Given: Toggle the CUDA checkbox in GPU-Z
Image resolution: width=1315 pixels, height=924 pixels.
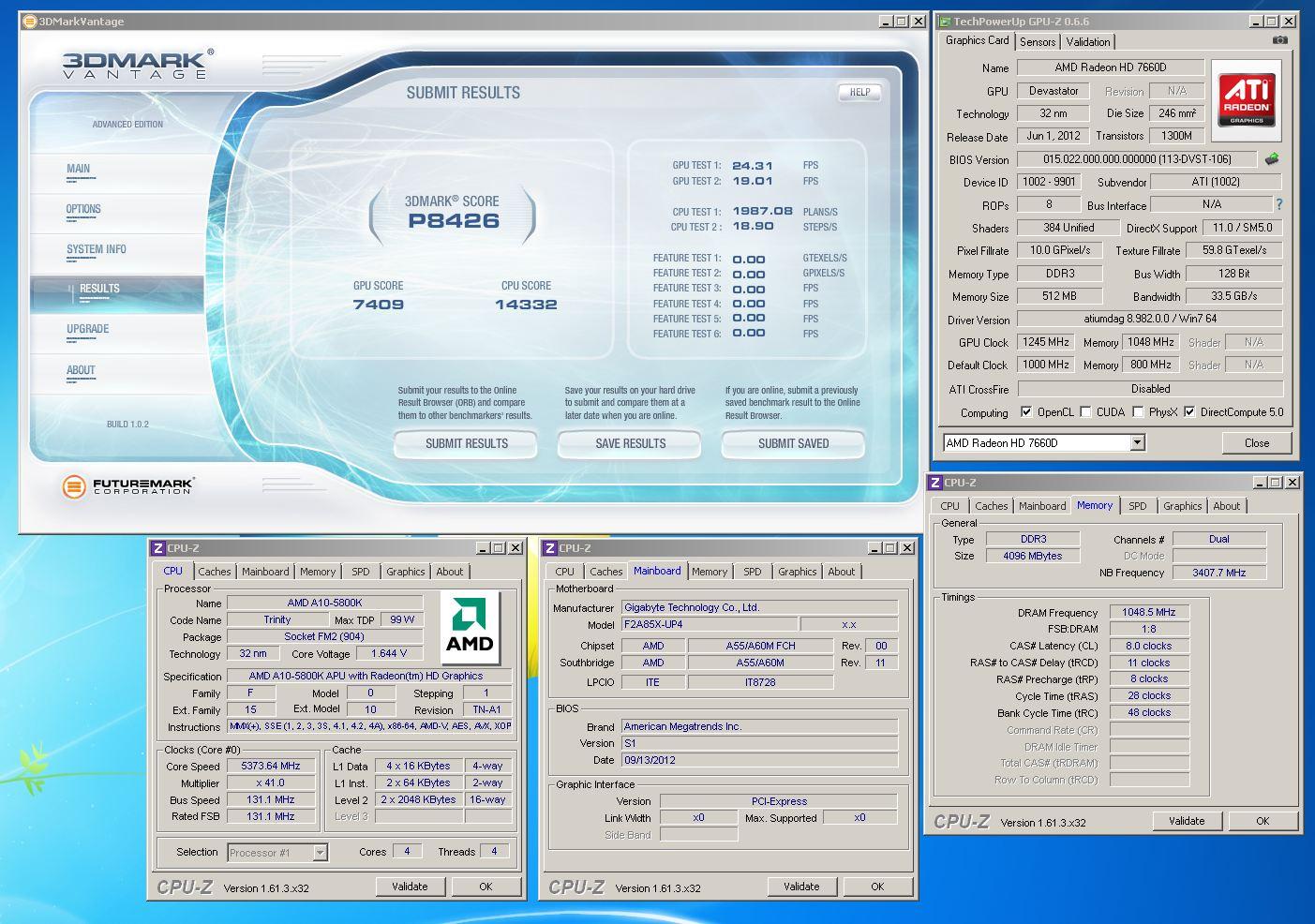Looking at the screenshot, I should [x=1085, y=411].
